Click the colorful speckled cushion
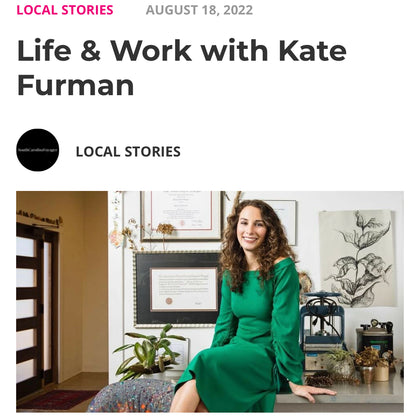This screenshot has height=420, width=420. [132, 396]
